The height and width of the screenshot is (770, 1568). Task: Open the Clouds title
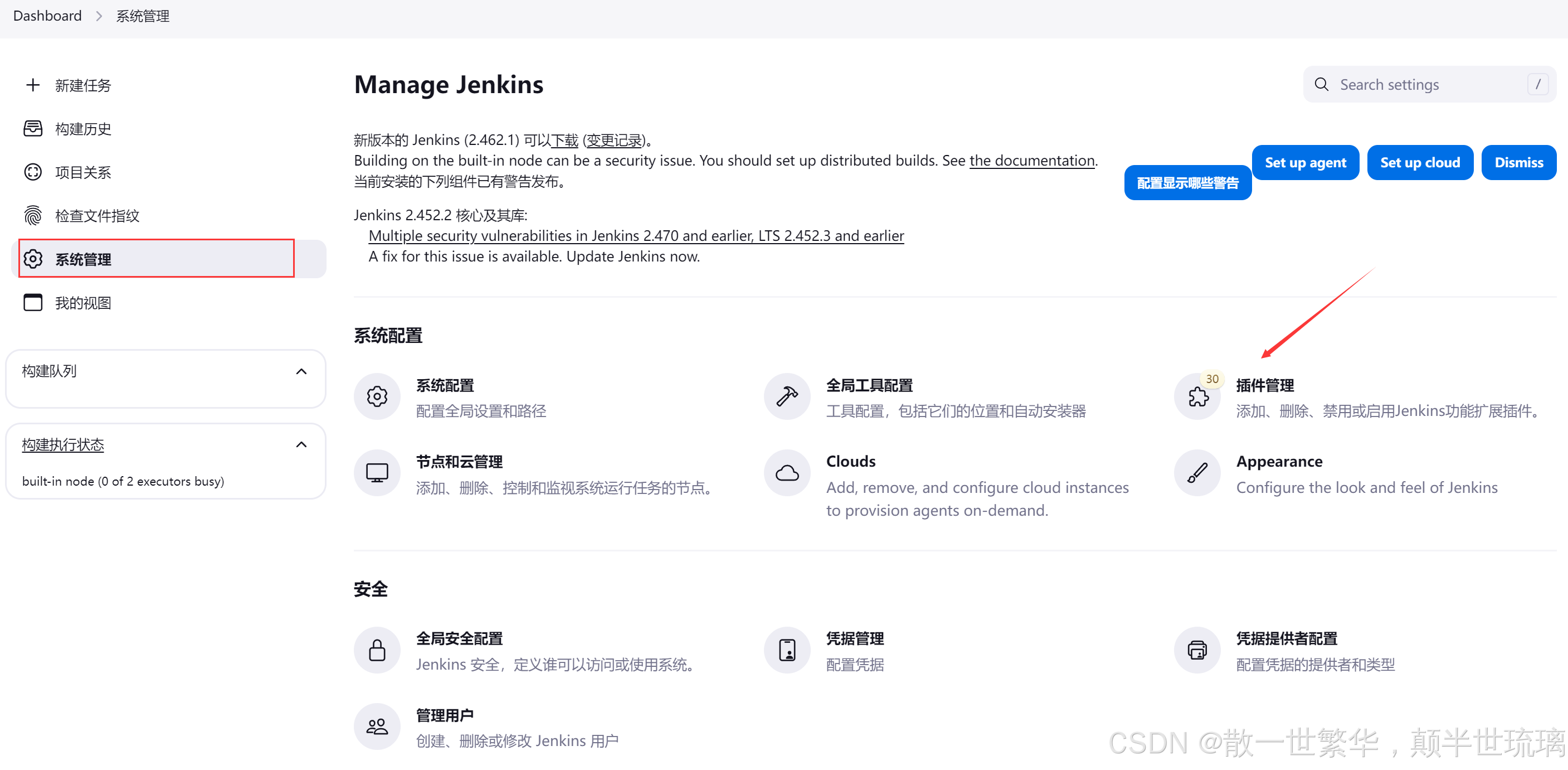pyautogui.click(x=850, y=462)
